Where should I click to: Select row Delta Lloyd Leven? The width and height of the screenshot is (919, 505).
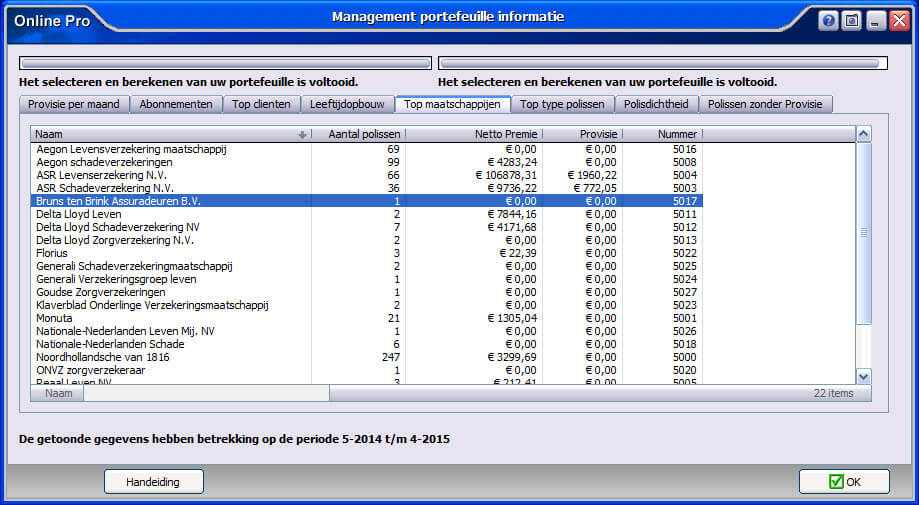pos(367,214)
